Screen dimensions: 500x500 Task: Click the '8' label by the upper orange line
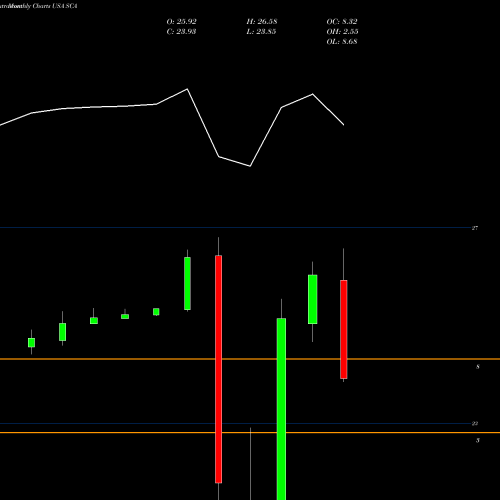tap(478, 367)
